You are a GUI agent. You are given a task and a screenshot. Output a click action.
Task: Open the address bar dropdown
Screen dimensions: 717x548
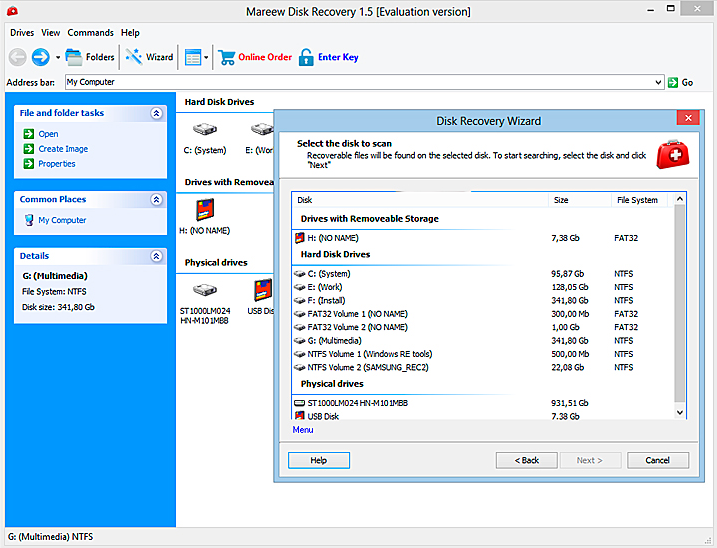tap(658, 82)
